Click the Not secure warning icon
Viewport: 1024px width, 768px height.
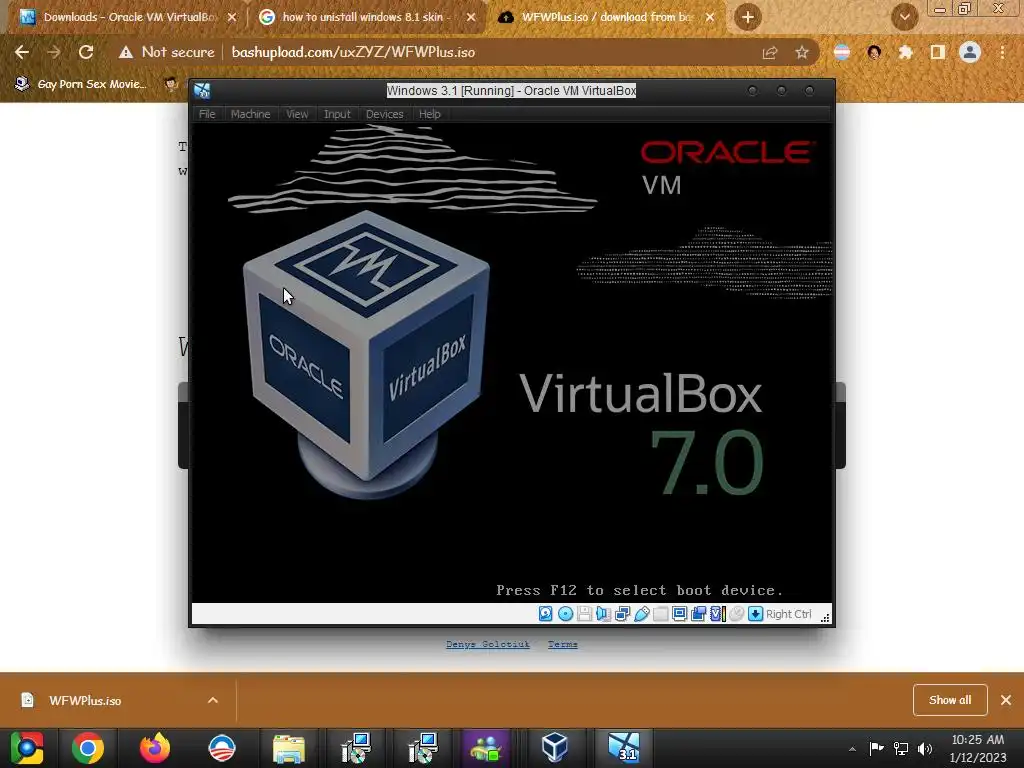tap(125, 52)
